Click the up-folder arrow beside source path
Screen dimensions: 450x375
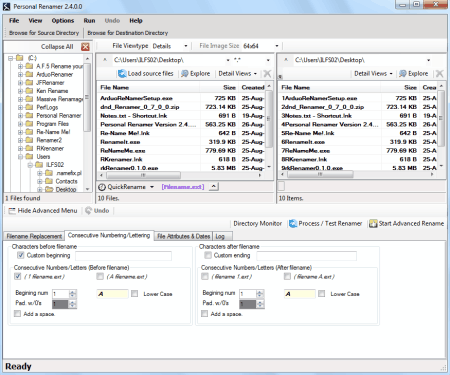105,60
